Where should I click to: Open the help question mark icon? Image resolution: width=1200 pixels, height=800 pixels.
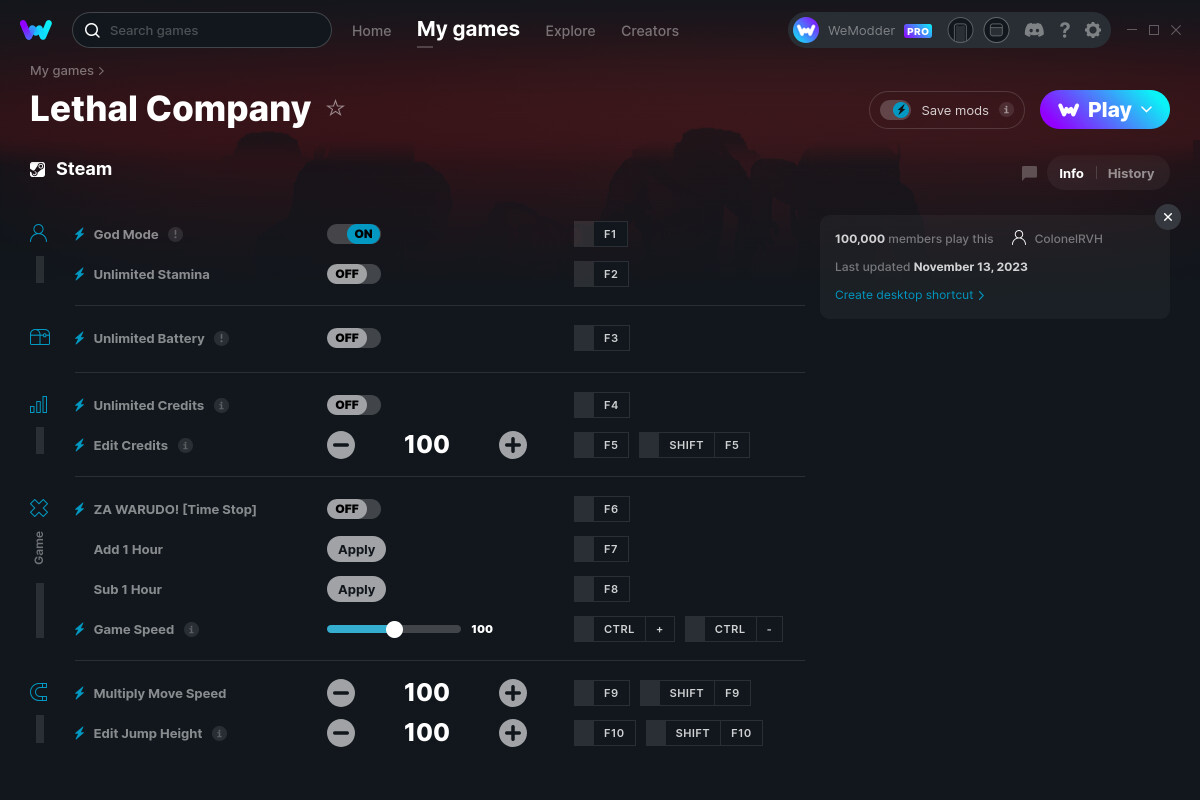(1065, 30)
